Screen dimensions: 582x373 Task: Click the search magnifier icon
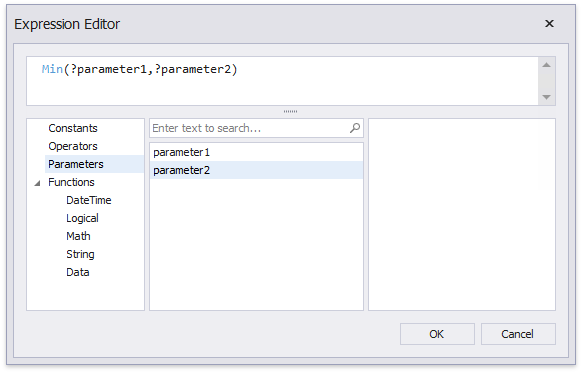click(354, 128)
